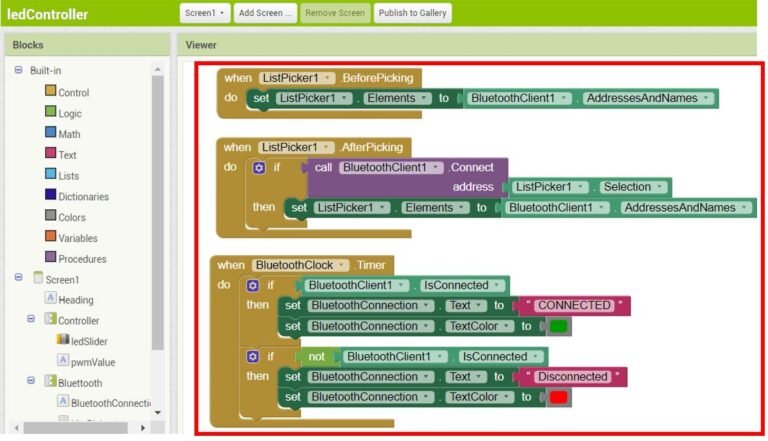Open the Screen1 dropdown button
768x441 pixels.
tap(205, 14)
